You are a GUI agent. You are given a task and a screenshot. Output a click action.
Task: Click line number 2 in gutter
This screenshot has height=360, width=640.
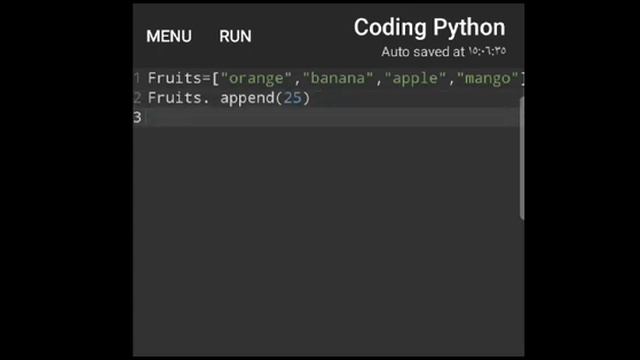[x=137, y=98]
